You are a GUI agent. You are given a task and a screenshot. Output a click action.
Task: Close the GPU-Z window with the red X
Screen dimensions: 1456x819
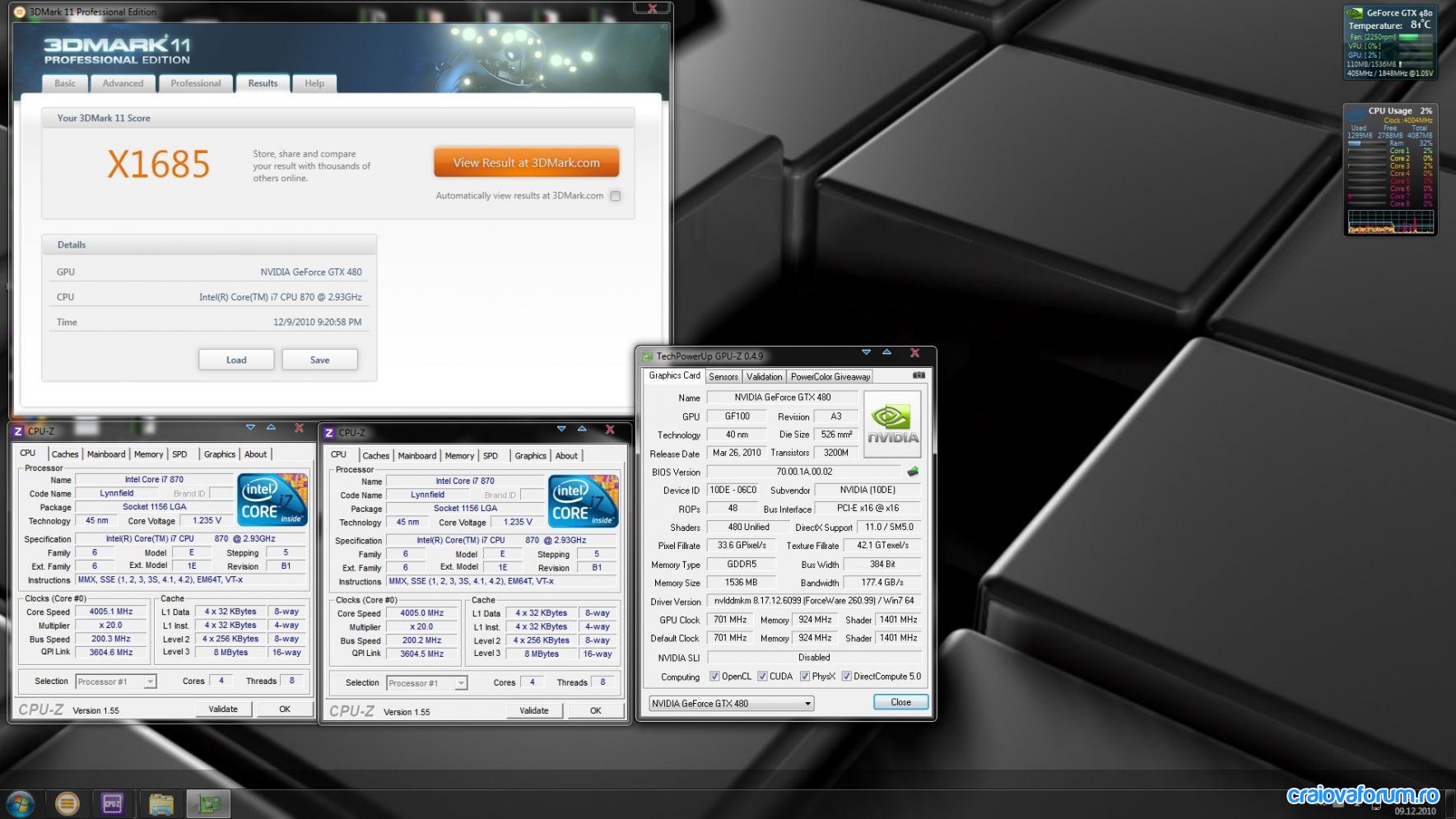(914, 353)
